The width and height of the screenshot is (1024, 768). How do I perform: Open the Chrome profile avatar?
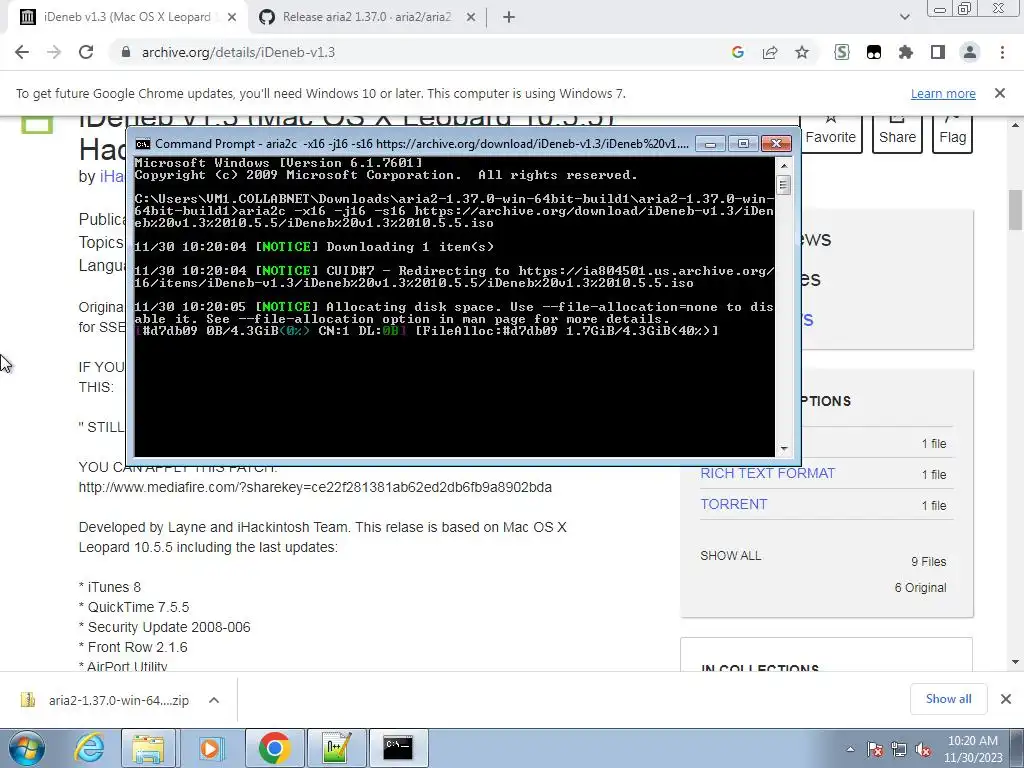970,52
